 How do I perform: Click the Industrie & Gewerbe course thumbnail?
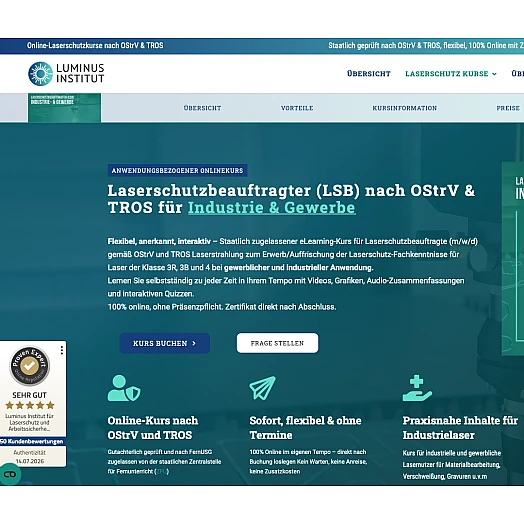(x=64, y=108)
